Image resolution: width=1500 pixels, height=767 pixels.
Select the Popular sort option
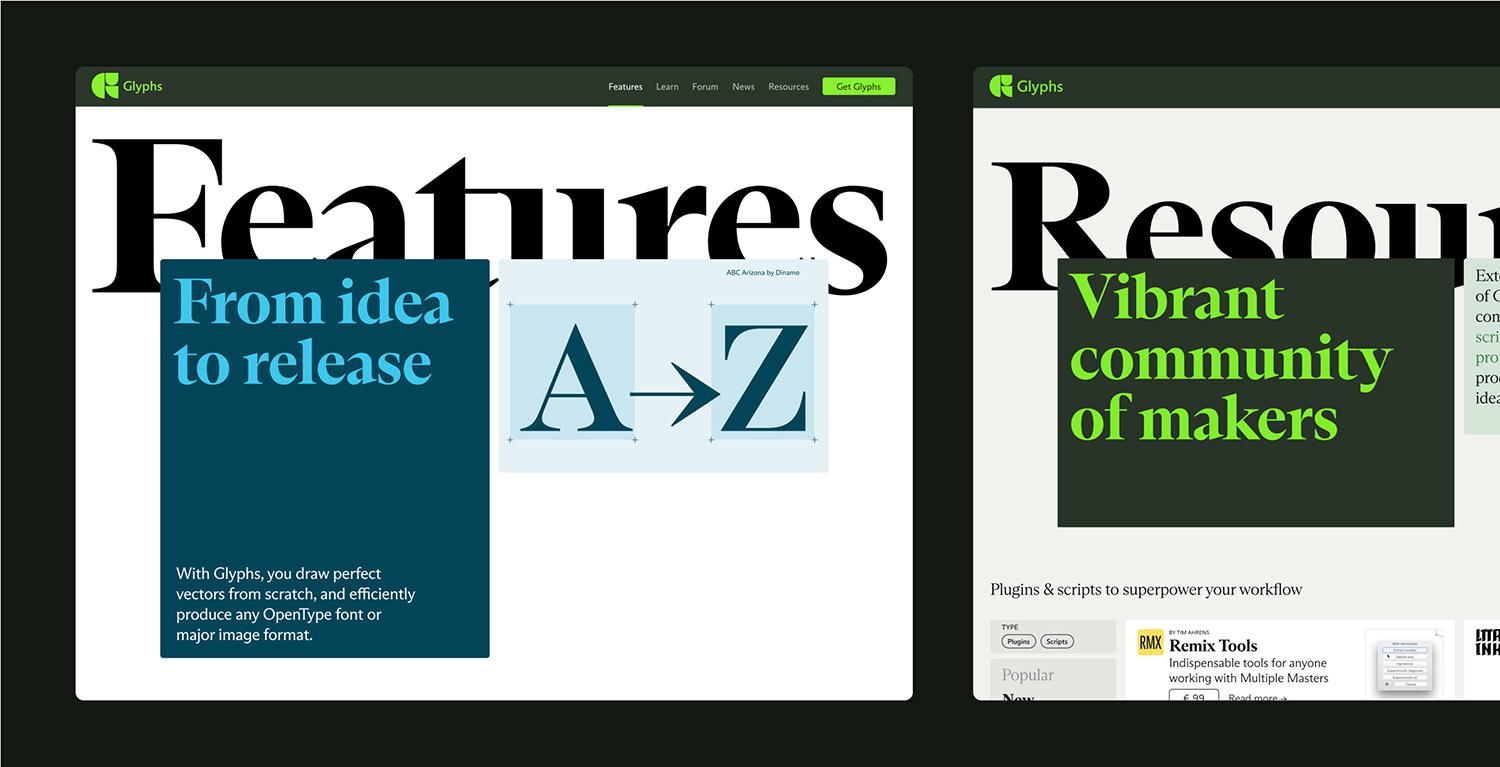(1027, 675)
